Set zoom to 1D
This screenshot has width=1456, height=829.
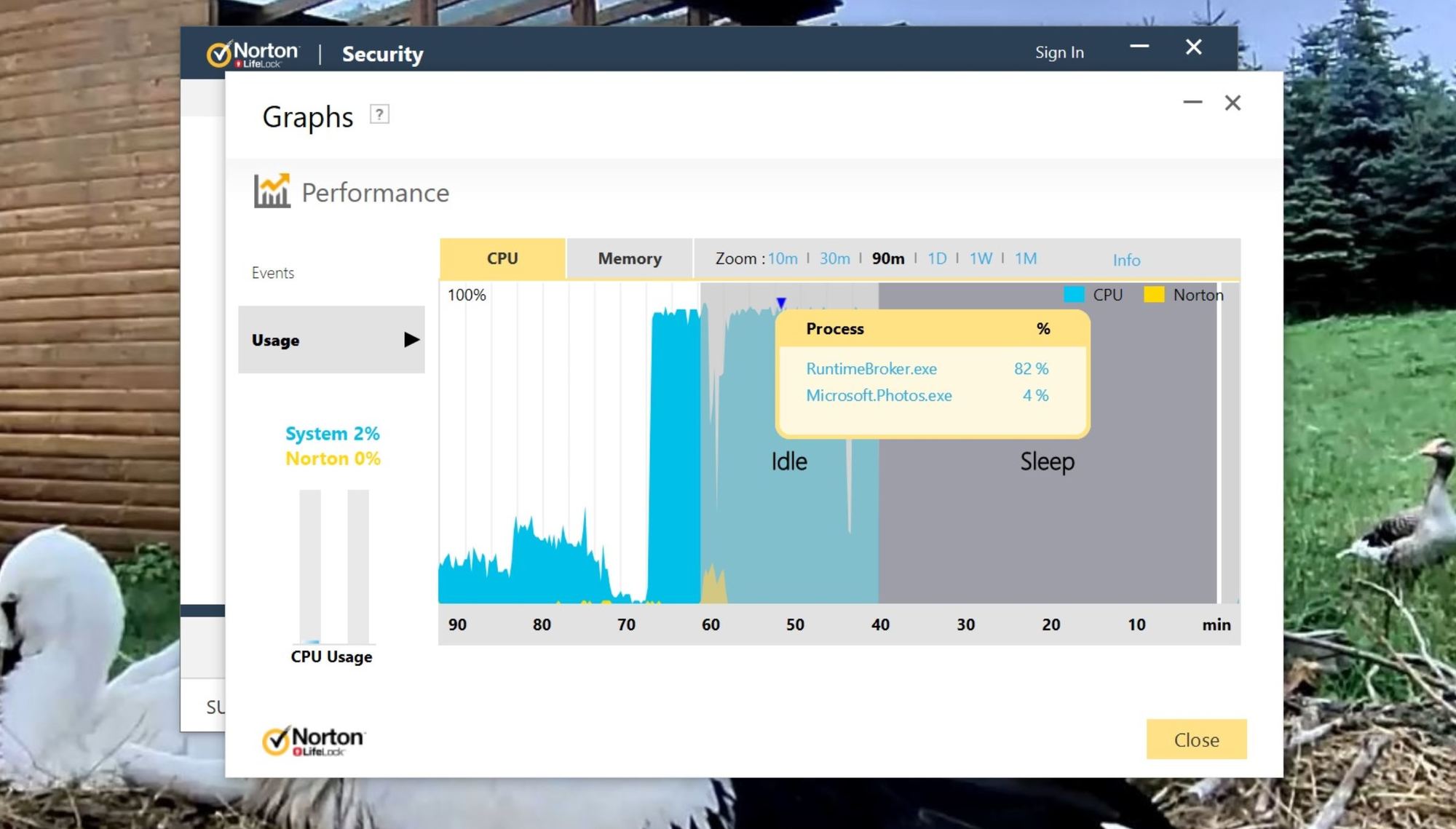click(937, 258)
